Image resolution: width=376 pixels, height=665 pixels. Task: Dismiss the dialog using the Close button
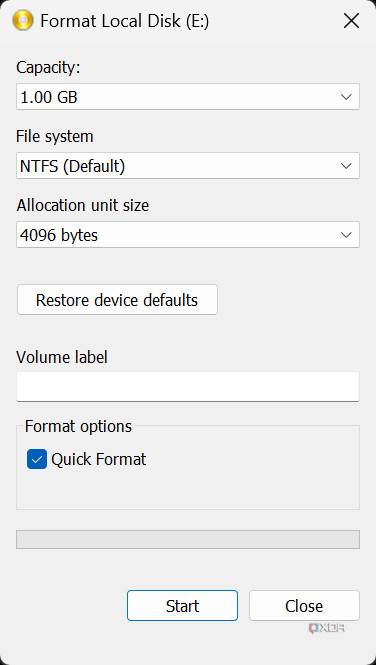coord(304,606)
